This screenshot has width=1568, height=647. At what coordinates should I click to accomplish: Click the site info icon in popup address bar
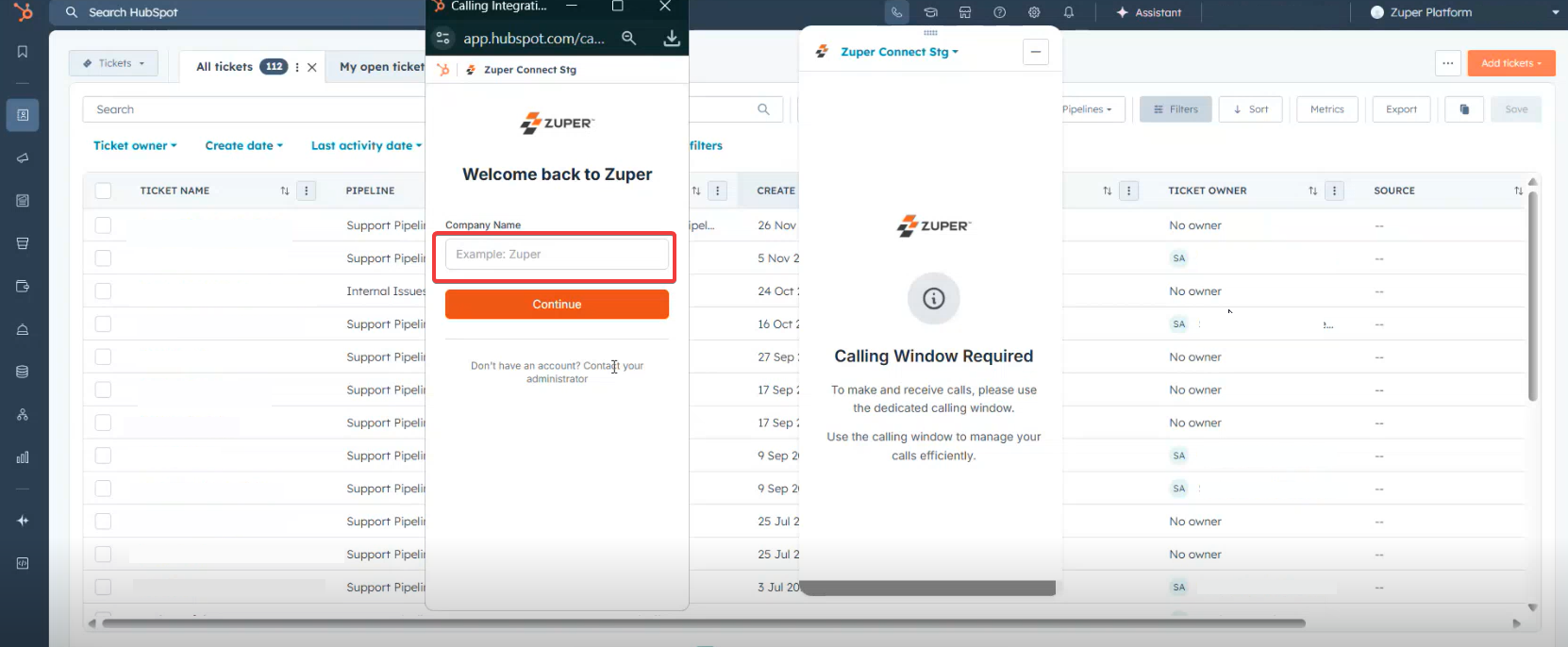[x=443, y=38]
